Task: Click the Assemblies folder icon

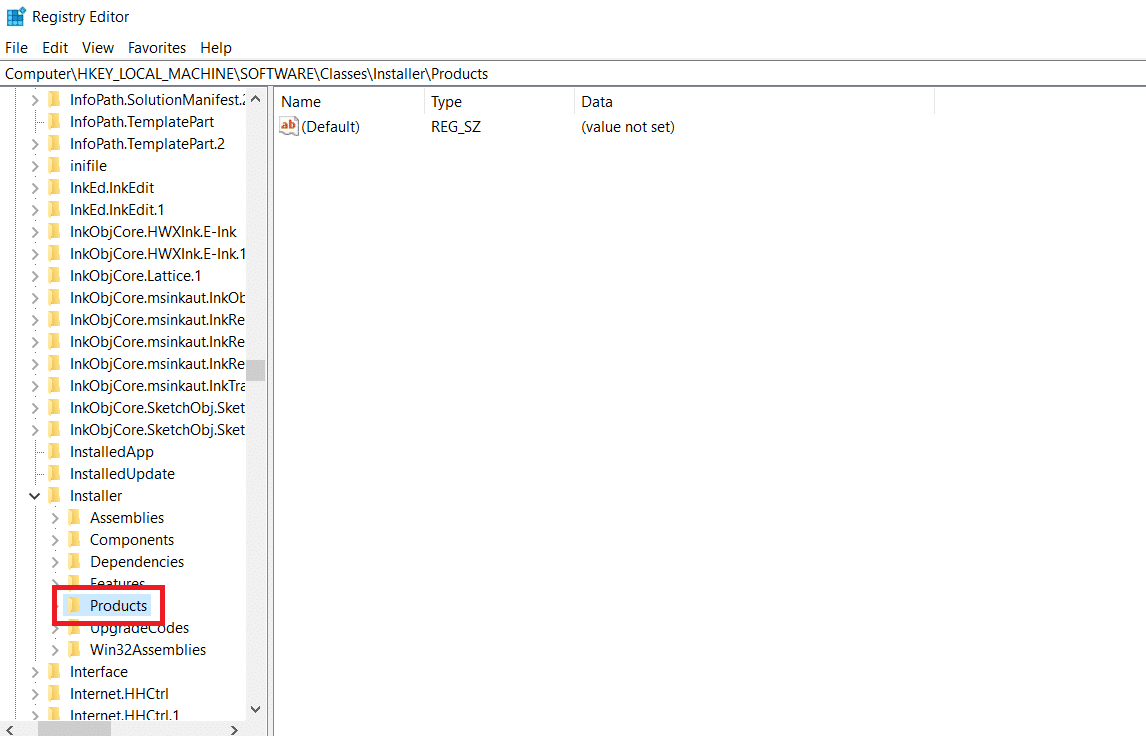Action: click(x=75, y=517)
